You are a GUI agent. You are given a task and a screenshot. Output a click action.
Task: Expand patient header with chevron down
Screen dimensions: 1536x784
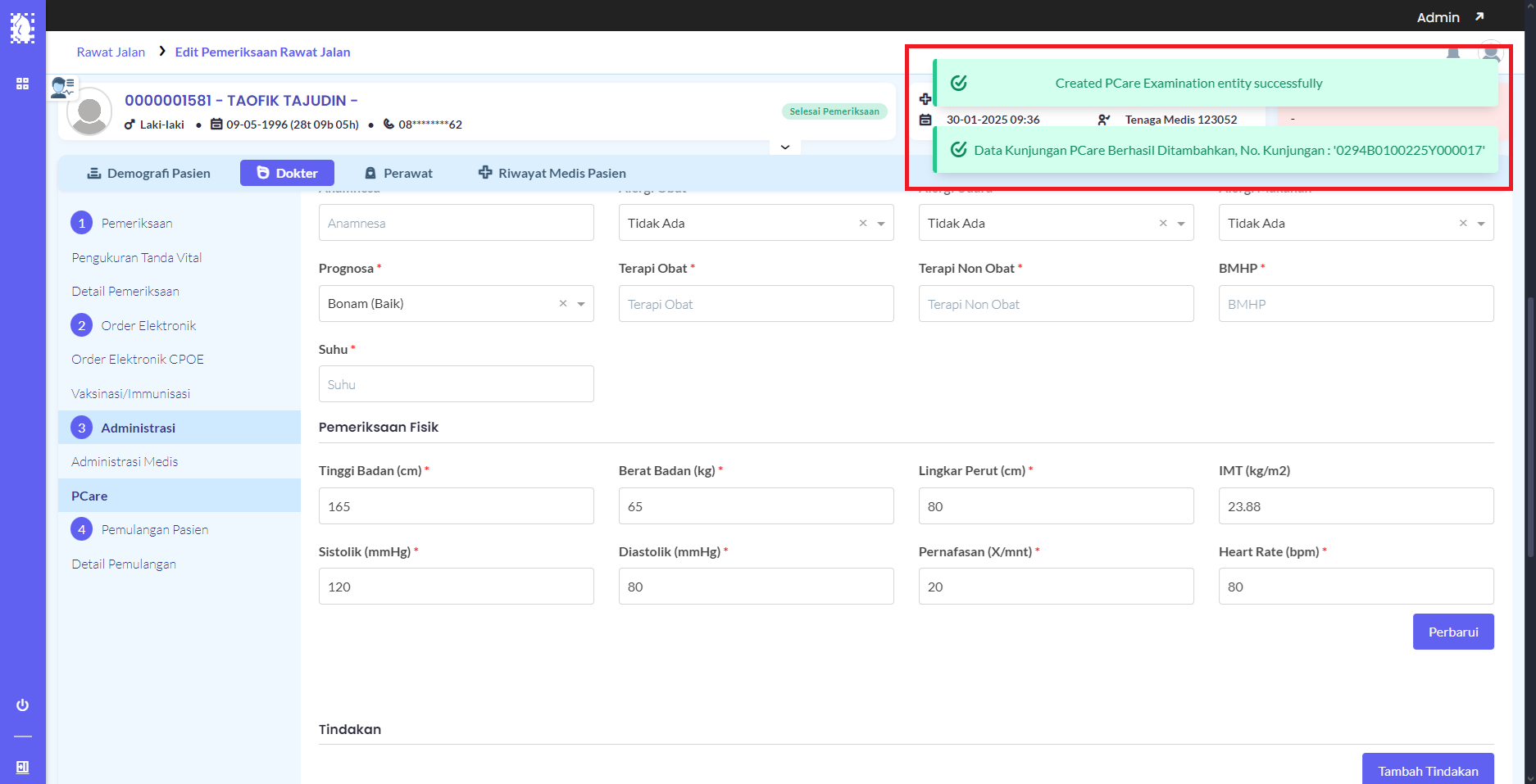[784, 147]
